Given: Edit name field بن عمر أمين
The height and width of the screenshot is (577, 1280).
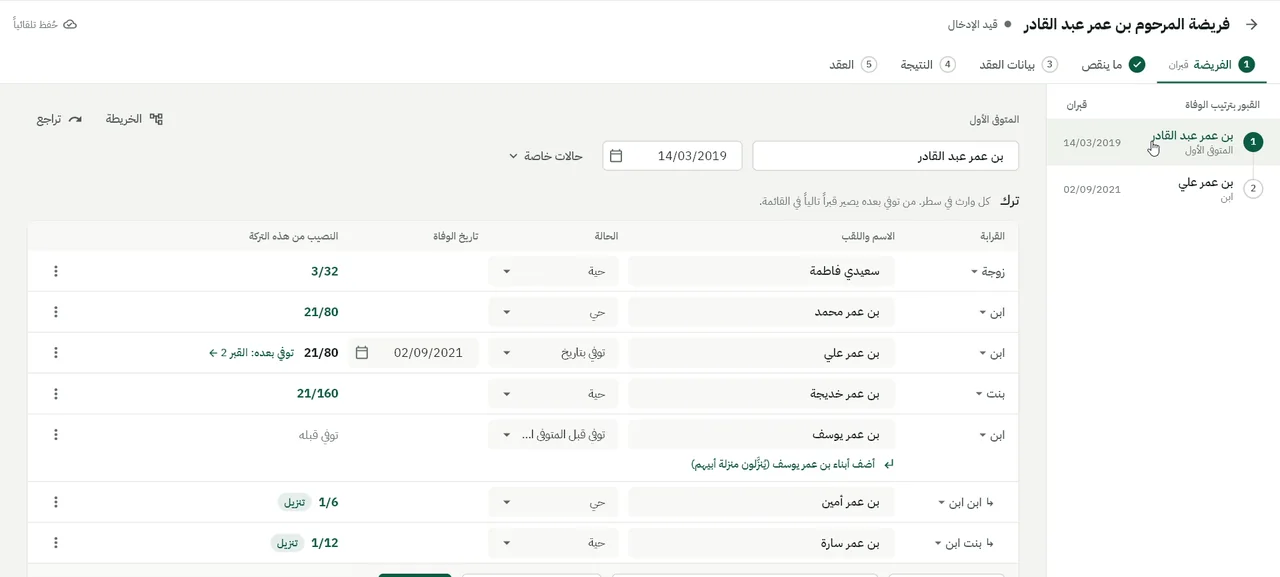Looking at the screenshot, I should tap(761, 502).
